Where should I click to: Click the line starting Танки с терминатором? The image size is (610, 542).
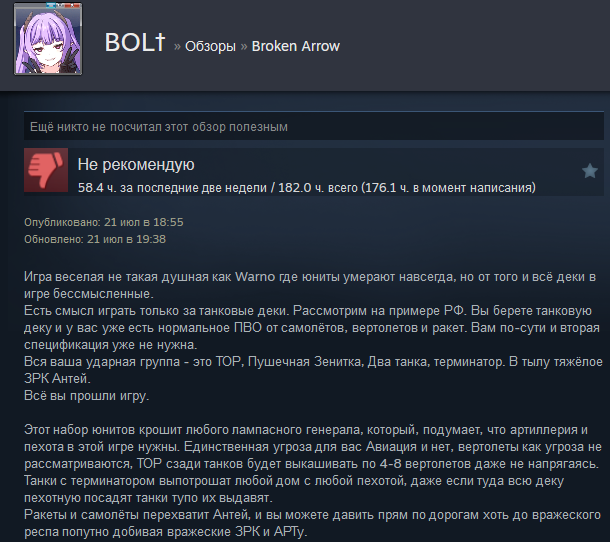pos(294,481)
